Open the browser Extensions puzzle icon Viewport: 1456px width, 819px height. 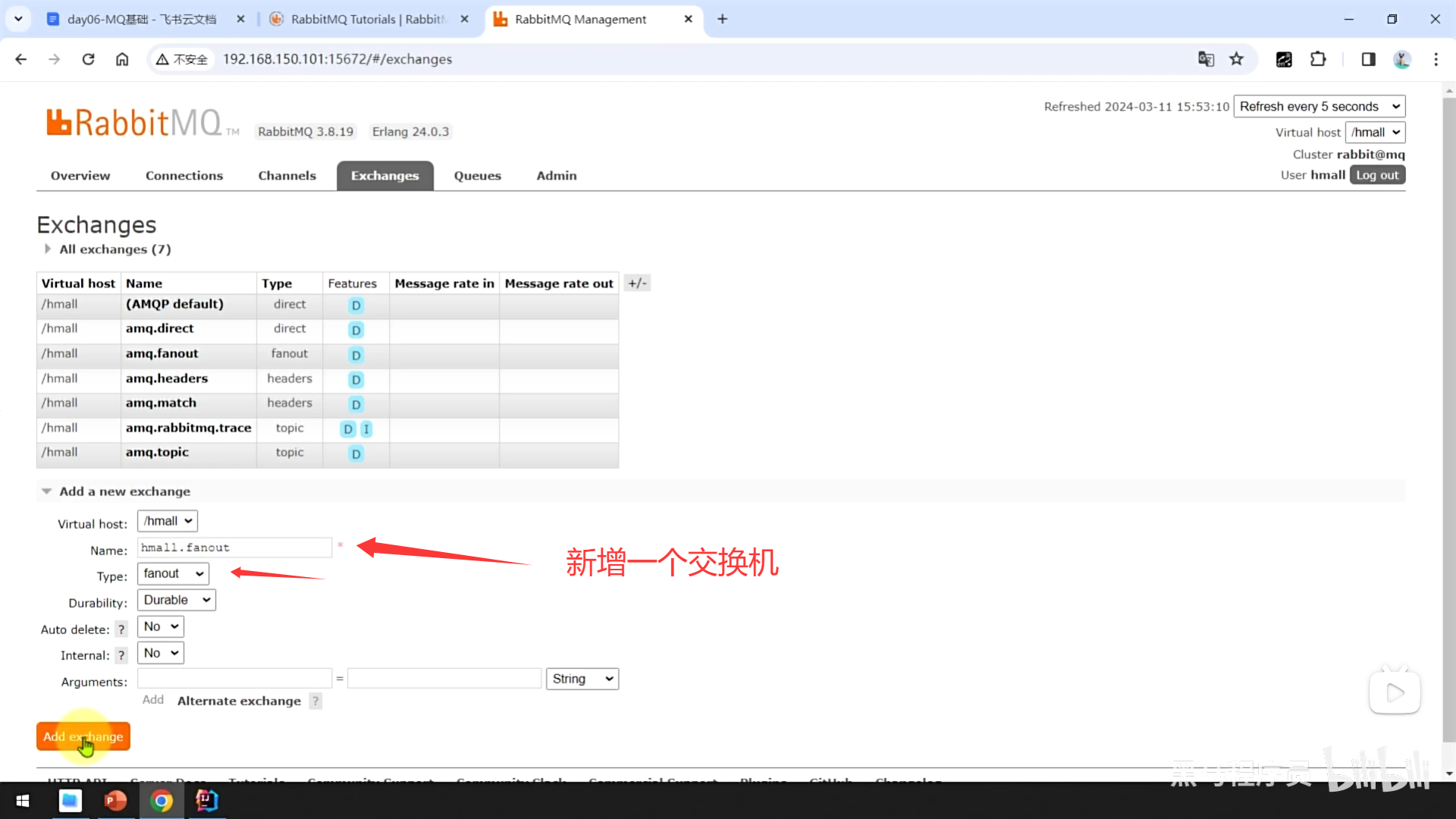pyautogui.click(x=1318, y=59)
